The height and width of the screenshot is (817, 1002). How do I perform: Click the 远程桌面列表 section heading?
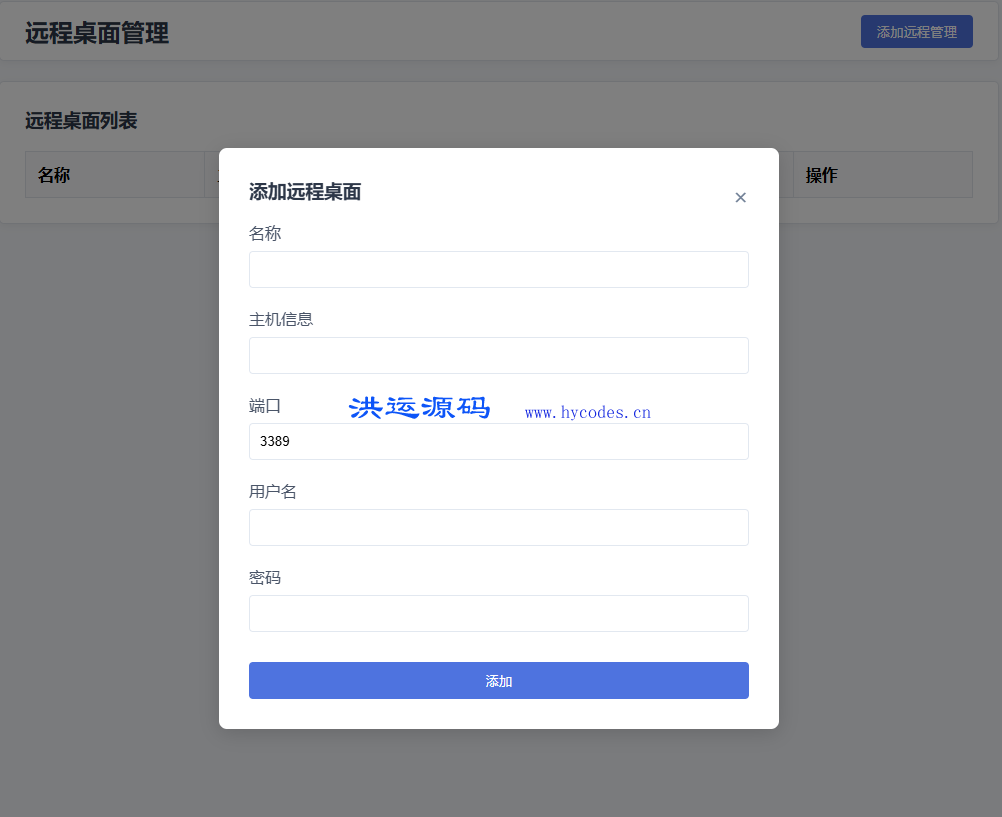coord(81,120)
